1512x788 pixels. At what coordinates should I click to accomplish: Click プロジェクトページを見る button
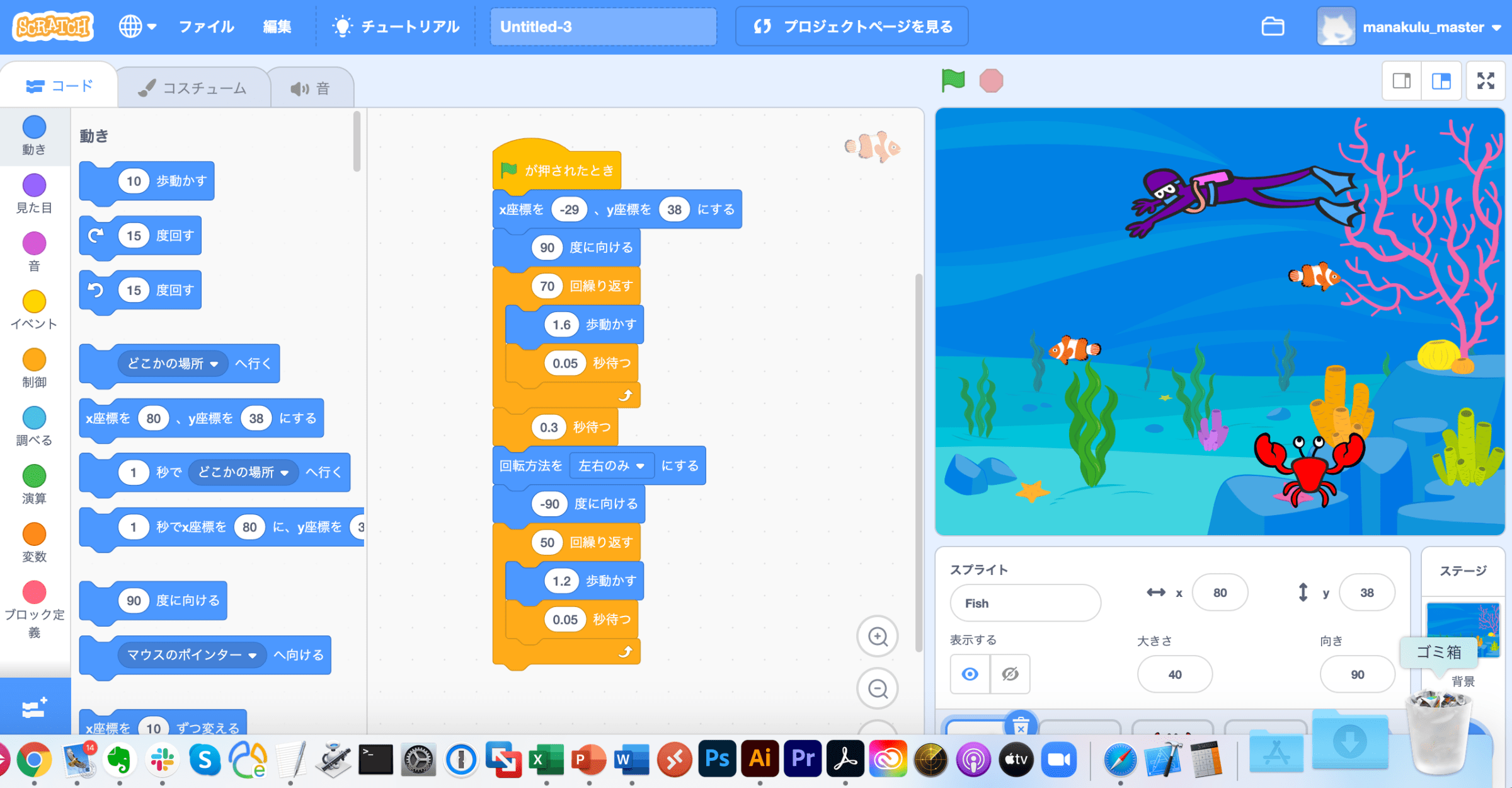click(x=852, y=26)
